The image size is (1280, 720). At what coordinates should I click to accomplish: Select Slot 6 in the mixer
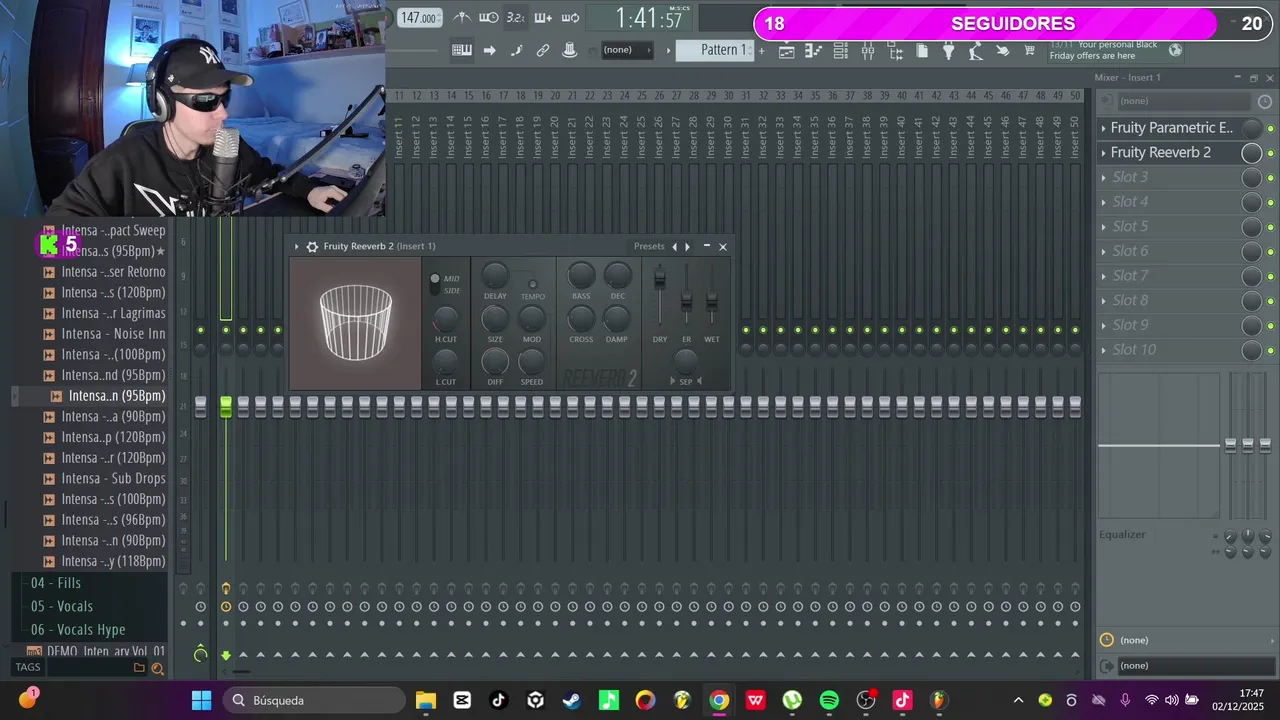click(x=1131, y=251)
